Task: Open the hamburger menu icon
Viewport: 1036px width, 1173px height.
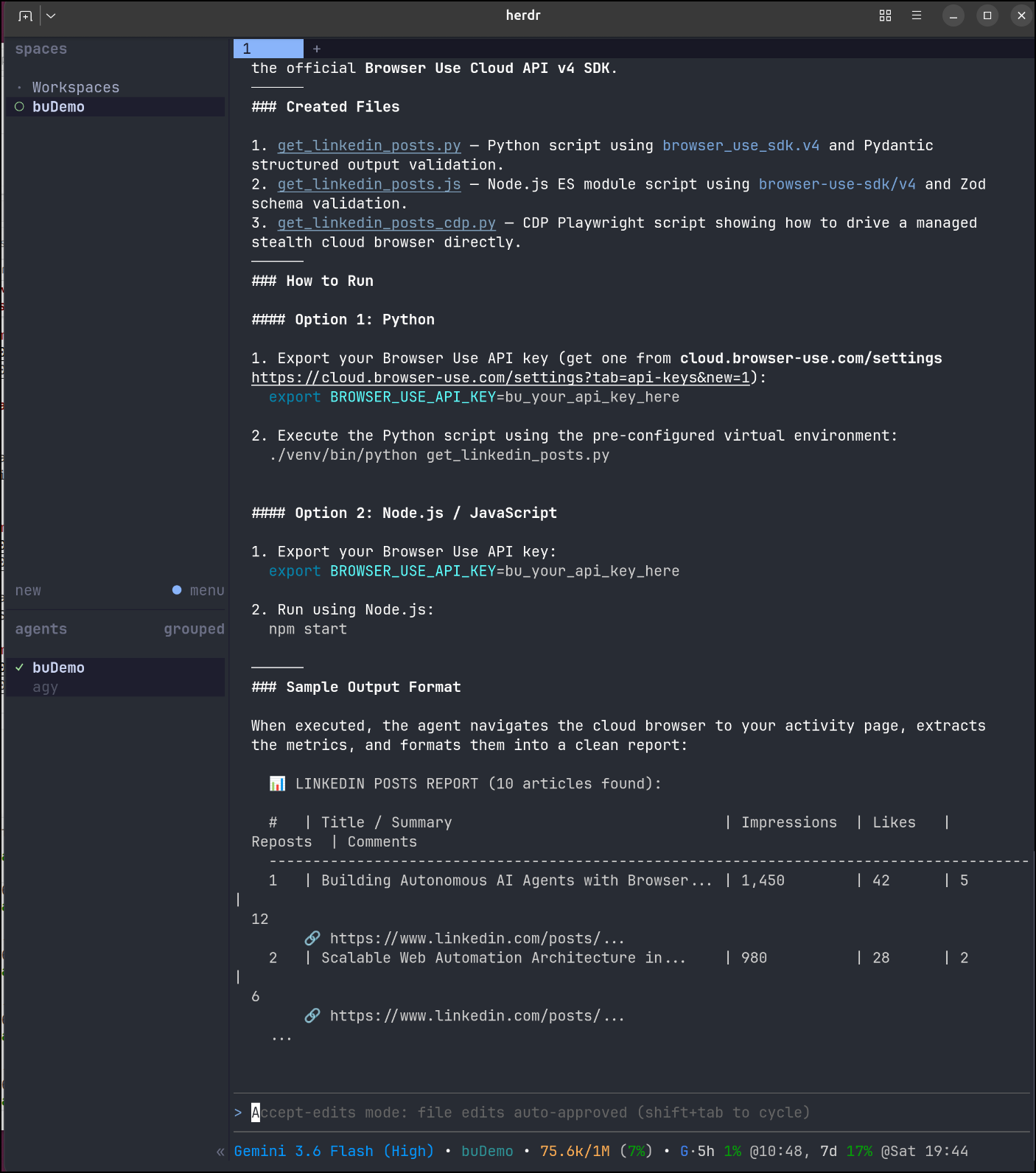Action: point(916,15)
